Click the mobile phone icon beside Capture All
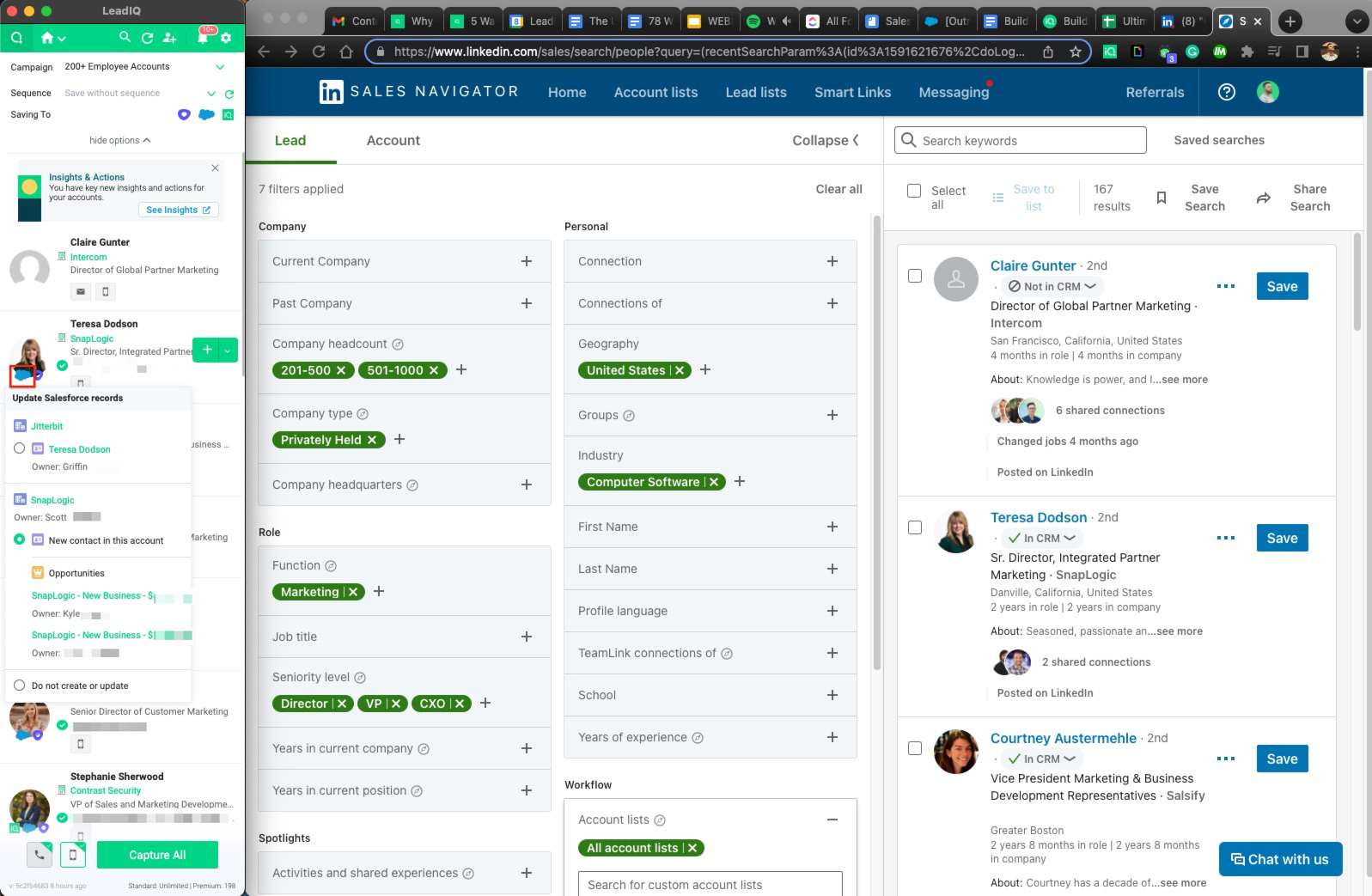Viewport: 1372px width, 896px height. coord(73,855)
